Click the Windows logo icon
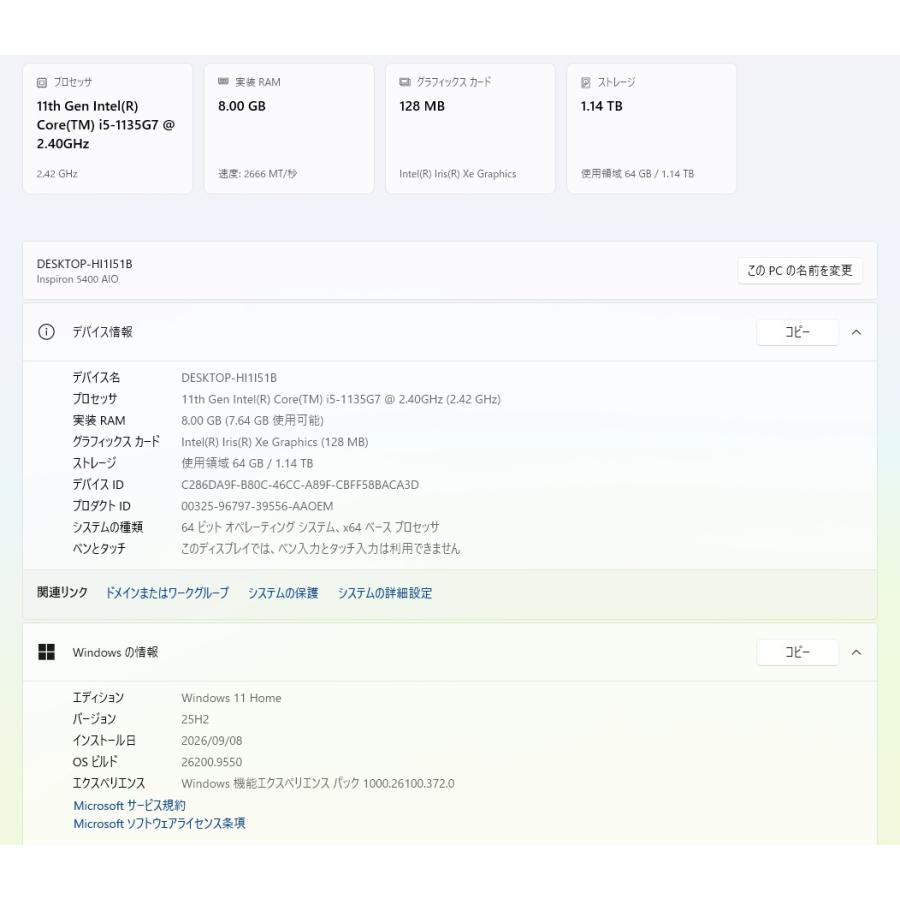 pyautogui.click(x=46, y=652)
